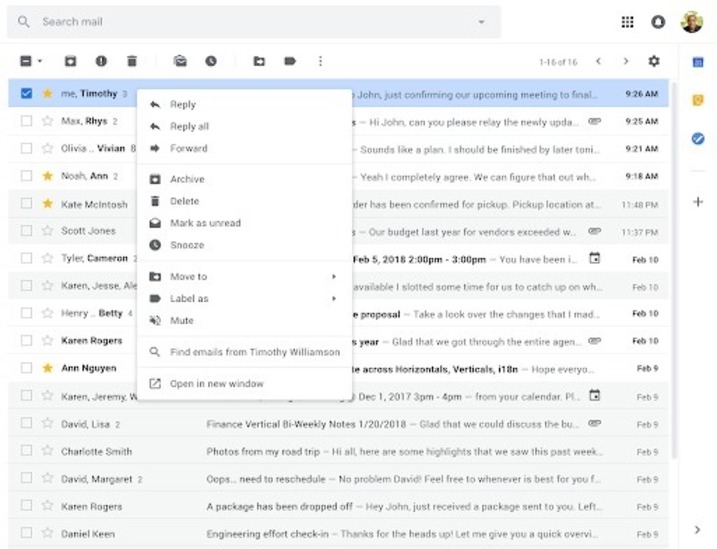This screenshot has width=717, height=549.
Task: Unstar the Kate McIntosh email
Action: (x=48, y=204)
